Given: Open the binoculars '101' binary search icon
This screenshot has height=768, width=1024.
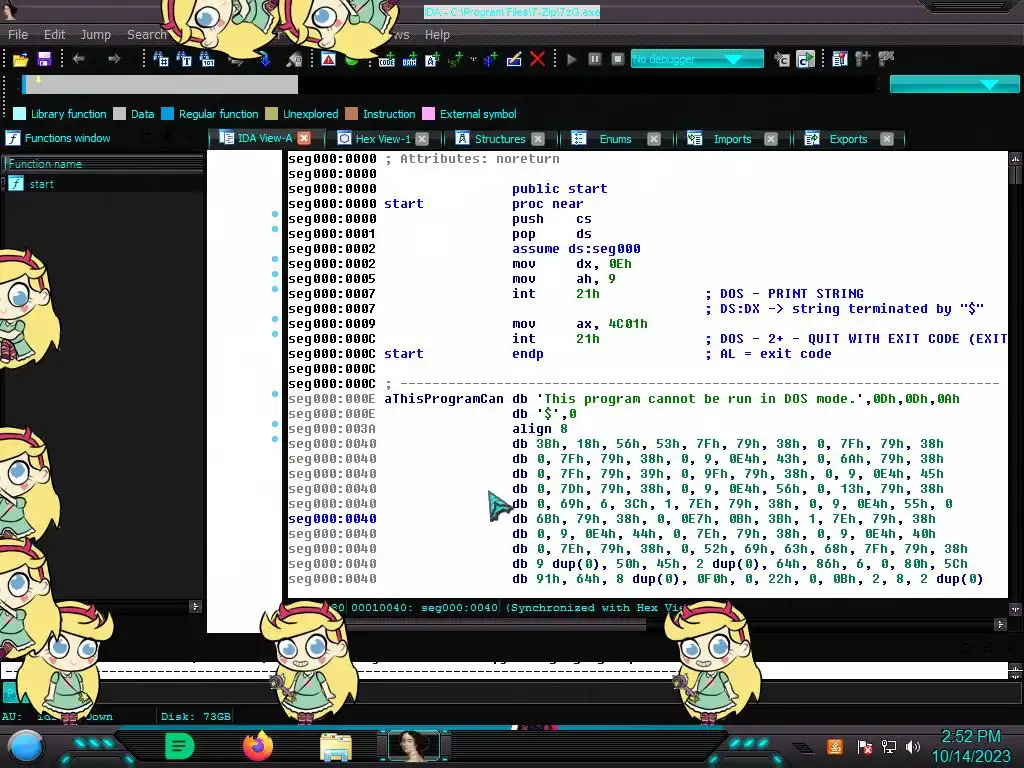Looking at the screenshot, I should 207,59.
